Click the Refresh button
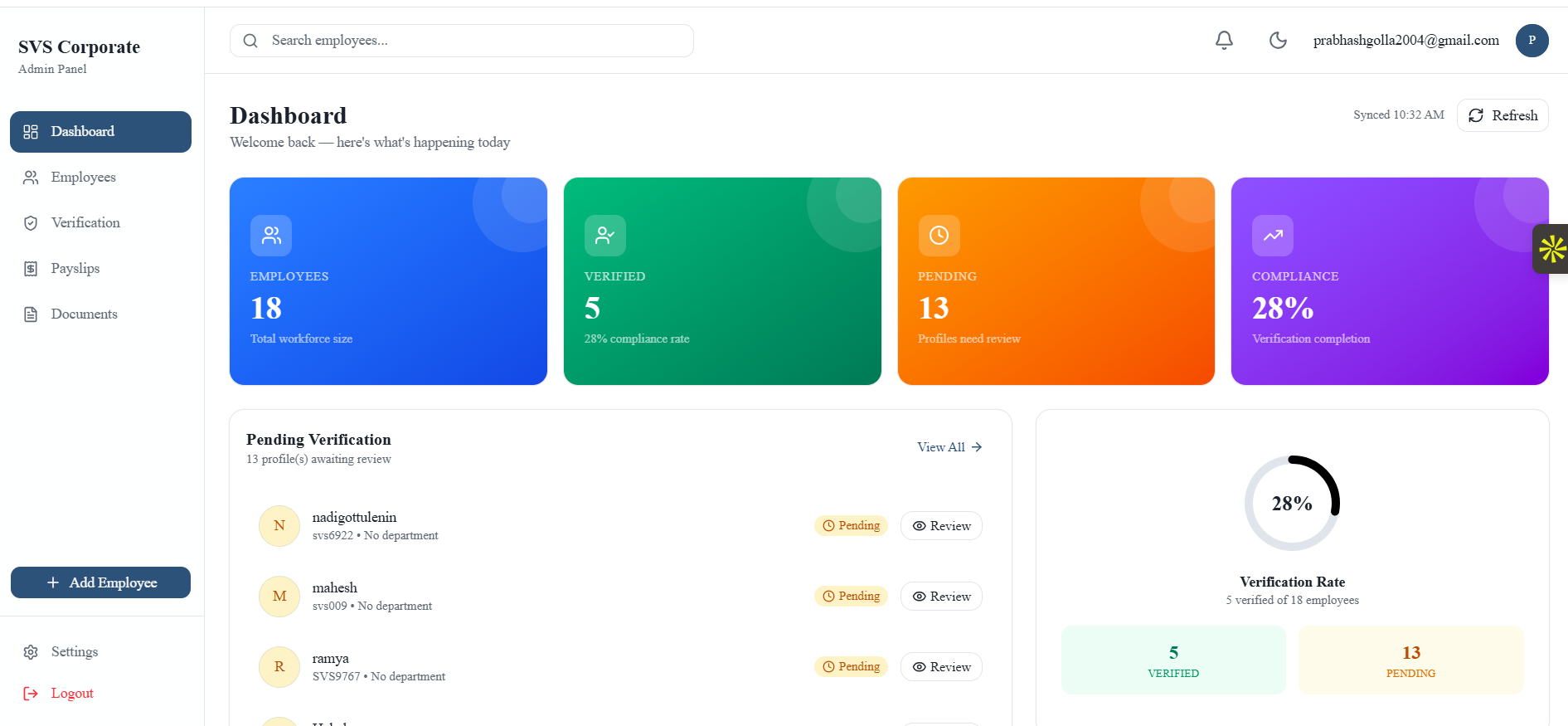The height and width of the screenshot is (726, 1568). click(1502, 115)
